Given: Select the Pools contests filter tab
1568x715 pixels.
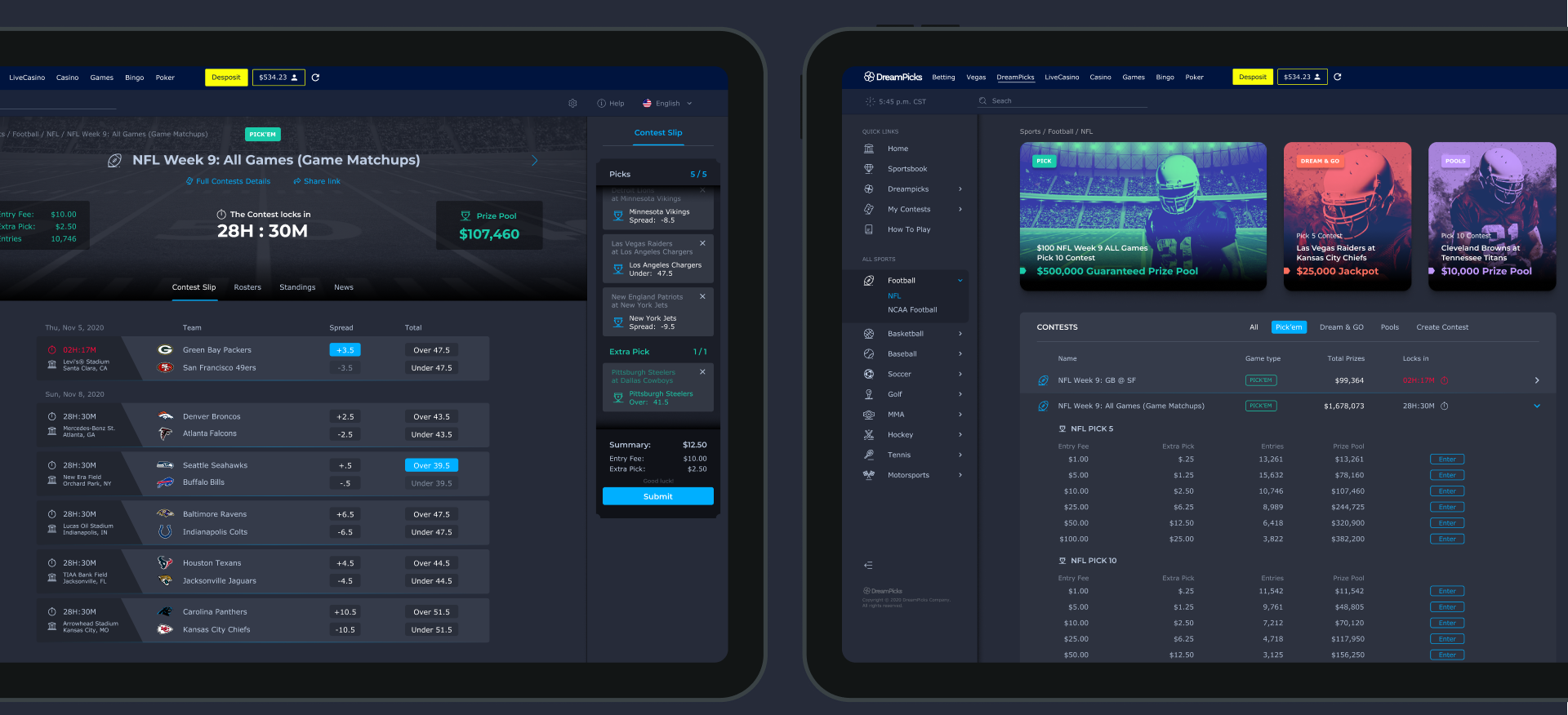Looking at the screenshot, I should click(x=1390, y=327).
